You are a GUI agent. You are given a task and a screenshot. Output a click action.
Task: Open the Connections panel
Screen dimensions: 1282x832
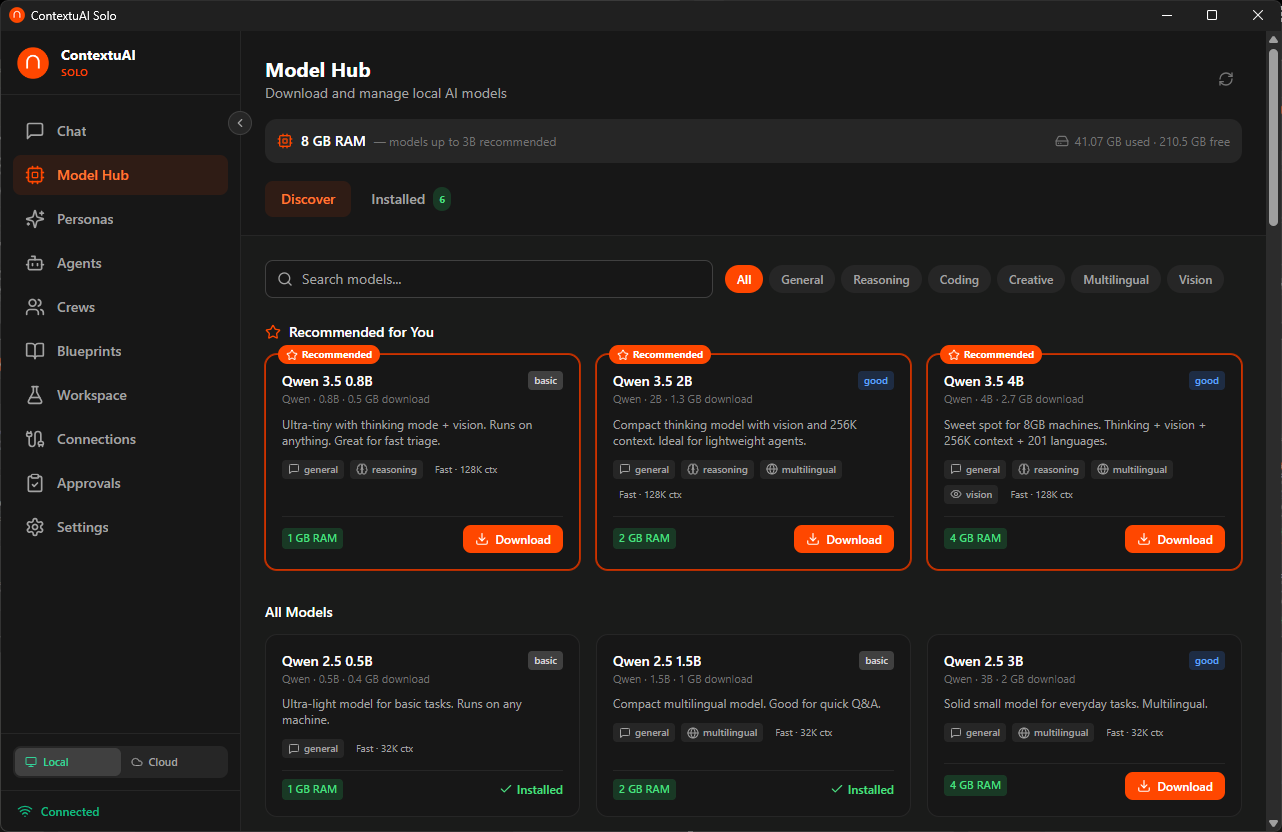[97, 439]
